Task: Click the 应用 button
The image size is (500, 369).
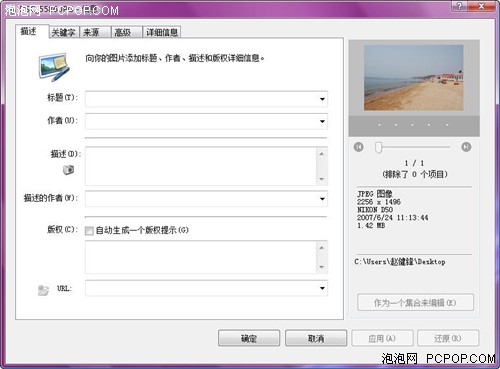Action: pos(382,338)
